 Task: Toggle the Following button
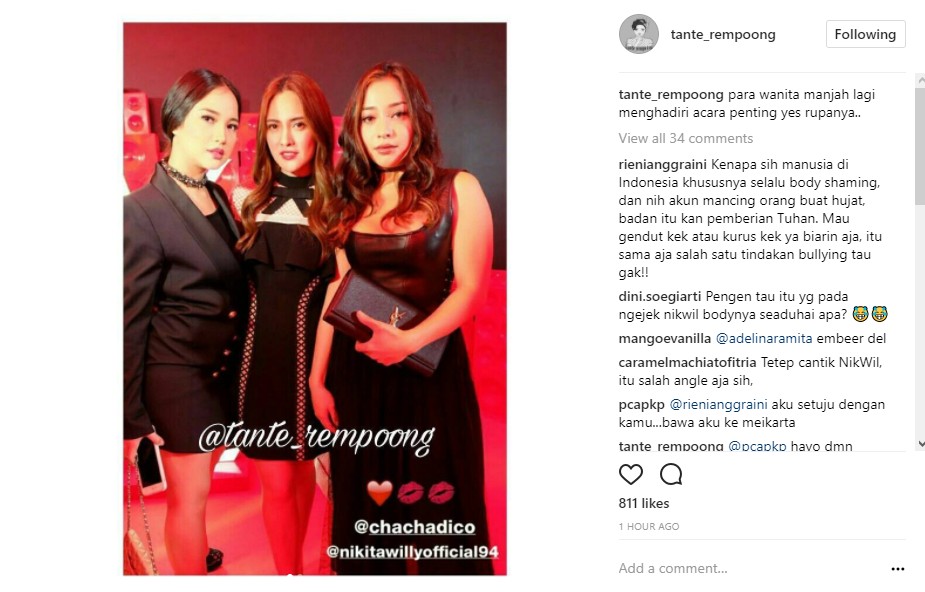click(865, 34)
